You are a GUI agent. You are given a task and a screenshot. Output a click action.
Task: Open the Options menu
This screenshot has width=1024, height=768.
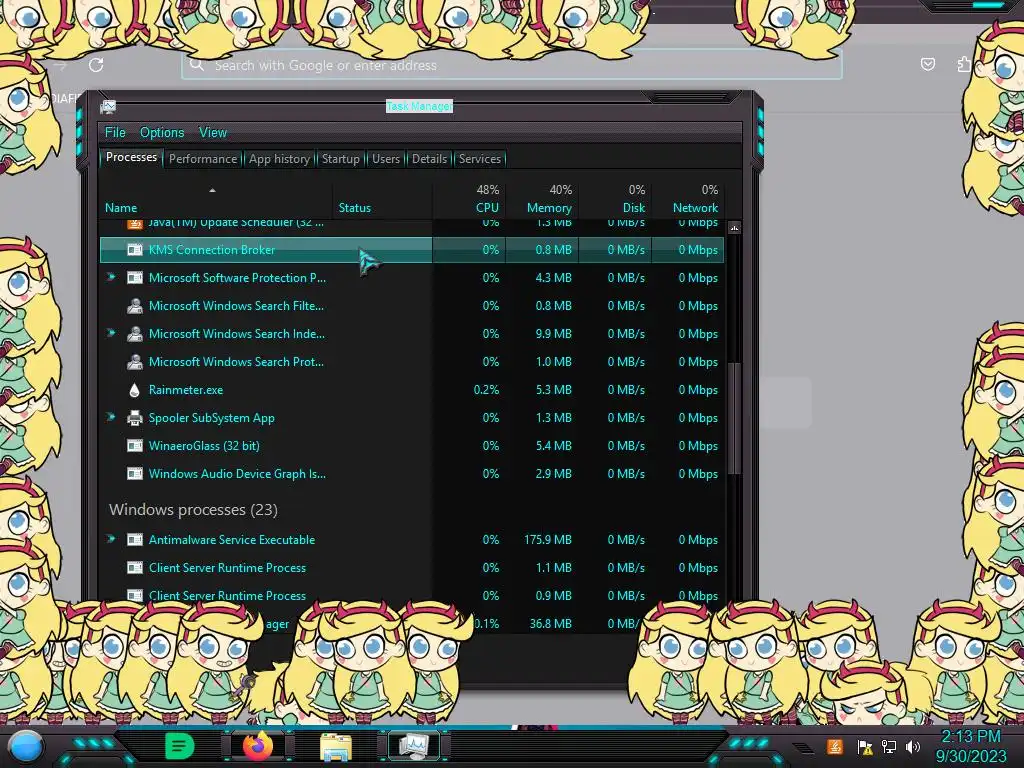point(162,133)
